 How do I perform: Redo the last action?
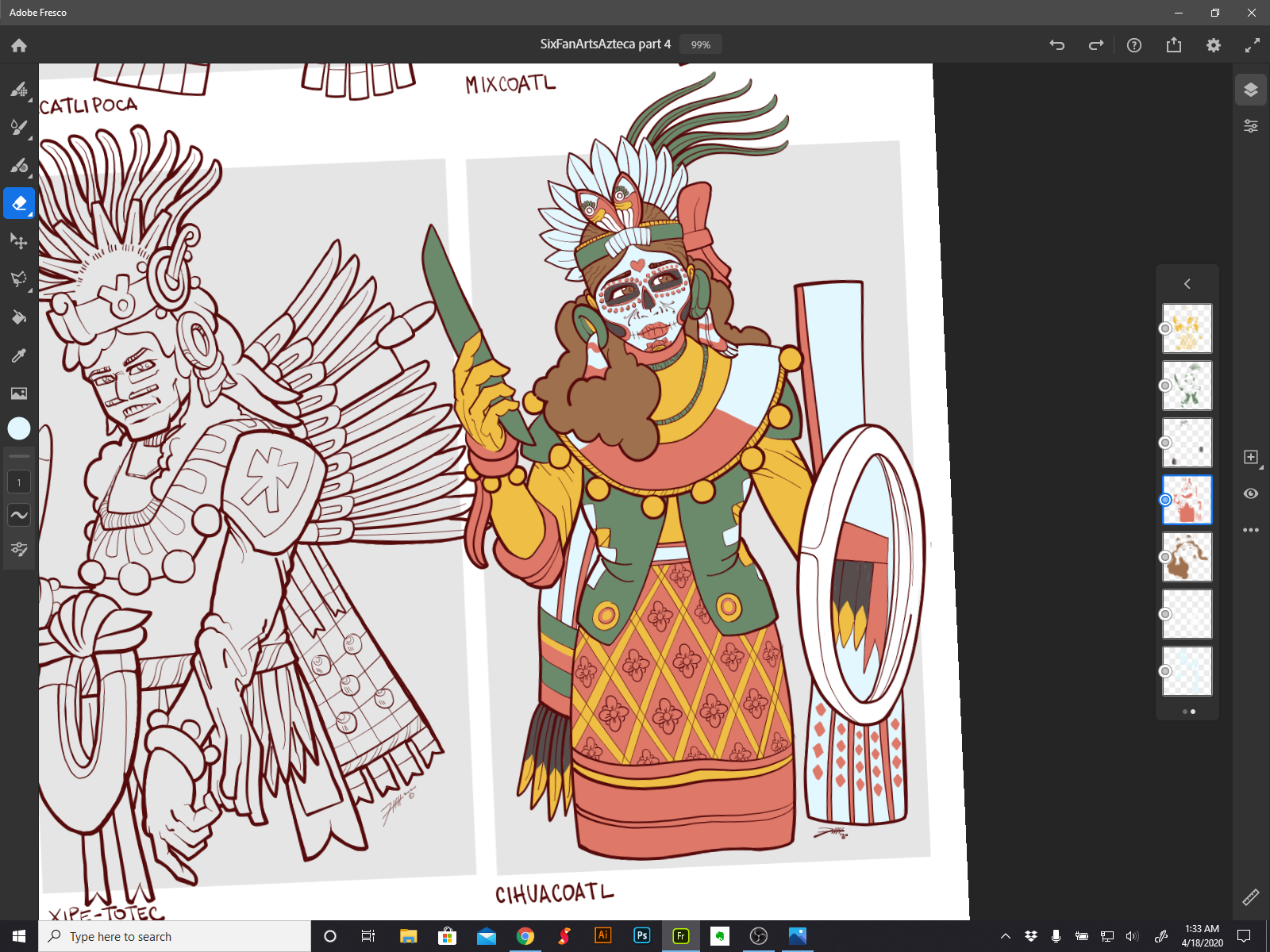1096,45
